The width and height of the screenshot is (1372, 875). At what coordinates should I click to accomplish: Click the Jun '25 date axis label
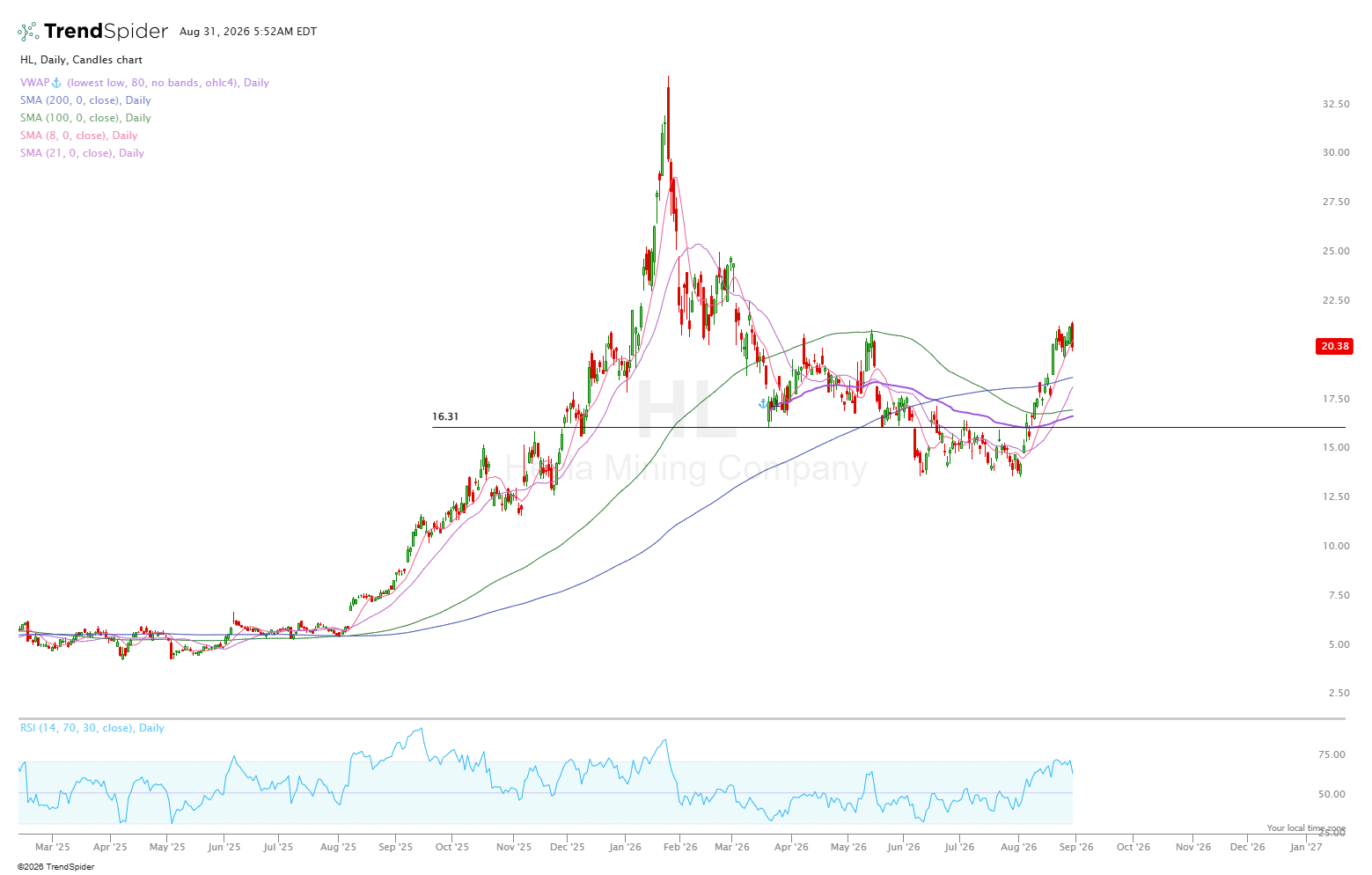pos(224,847)
